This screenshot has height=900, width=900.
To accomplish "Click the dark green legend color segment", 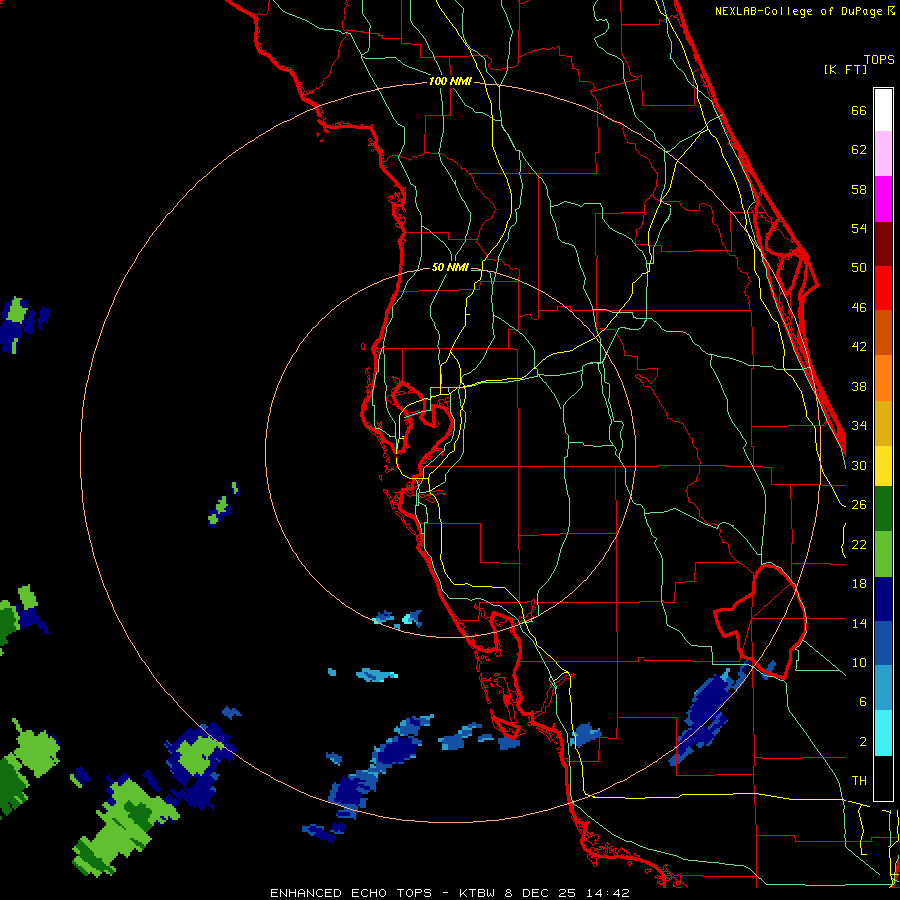I will (883, 509).
